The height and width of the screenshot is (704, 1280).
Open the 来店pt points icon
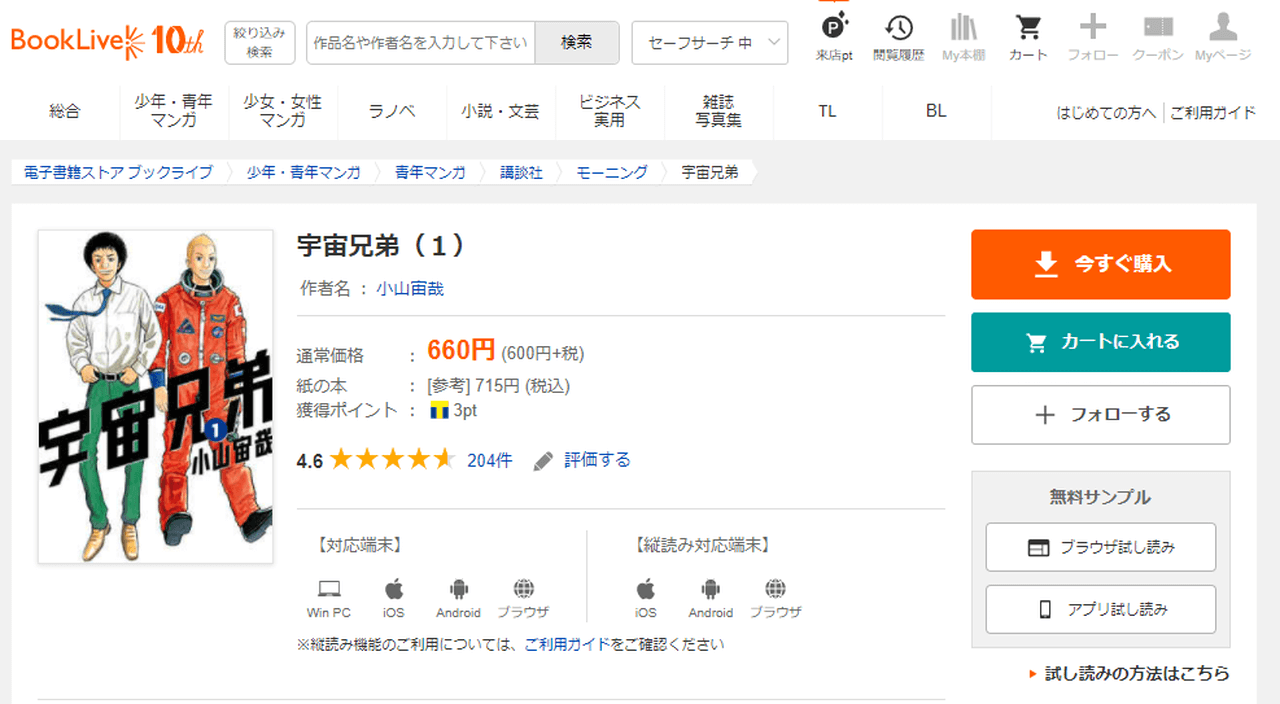(834, 38)
